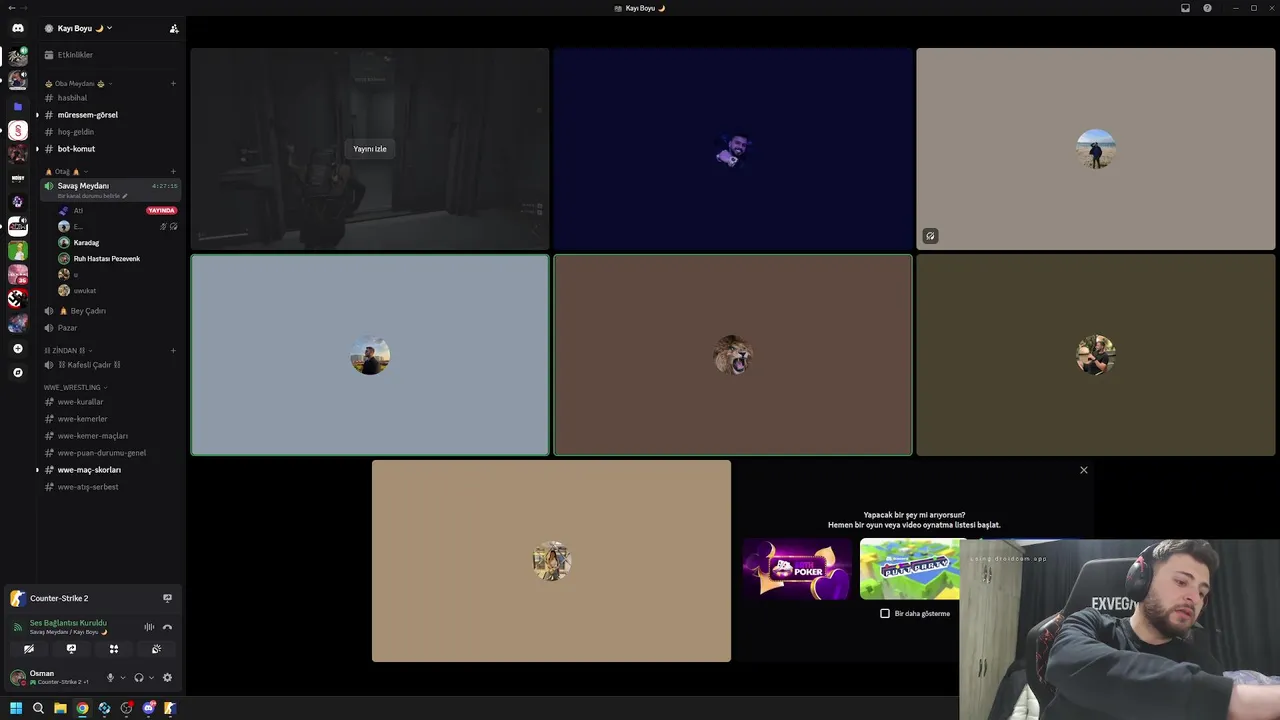Open activities launcher in voice panel
Viewport: 1280px width, 720px height.
click(114, 649)
